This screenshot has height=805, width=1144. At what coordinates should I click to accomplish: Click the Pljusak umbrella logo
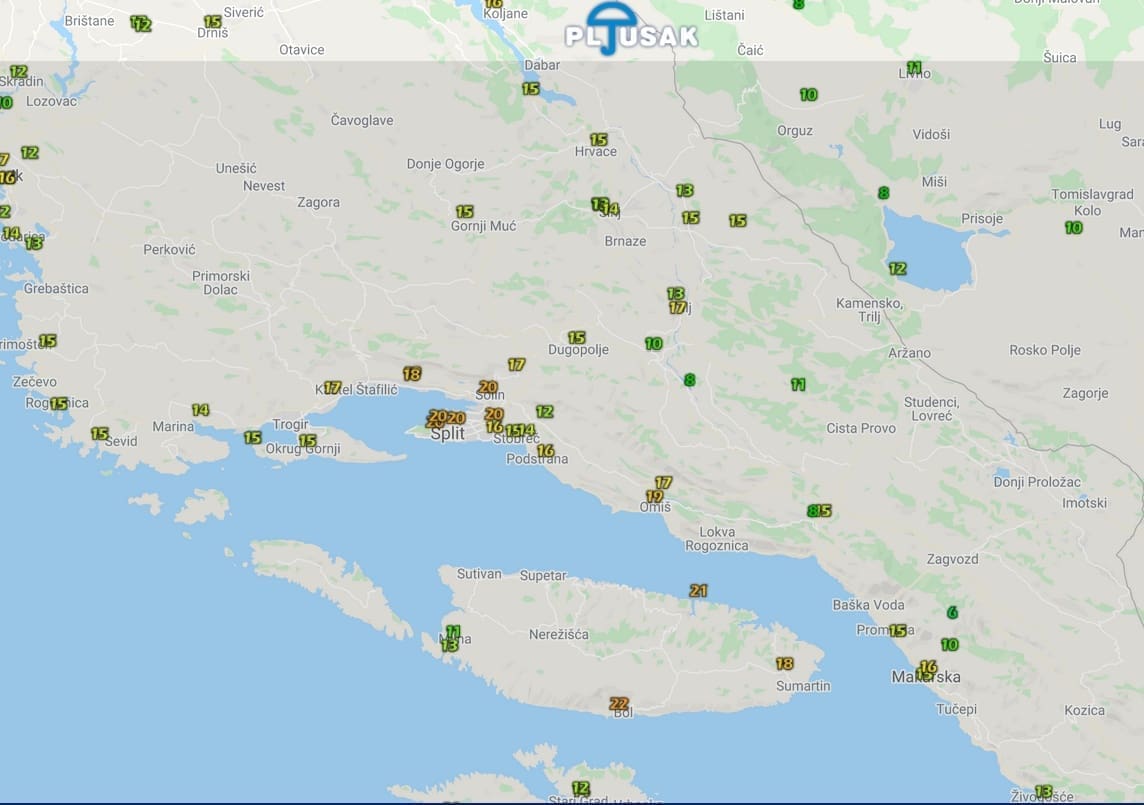pos(631,29)
